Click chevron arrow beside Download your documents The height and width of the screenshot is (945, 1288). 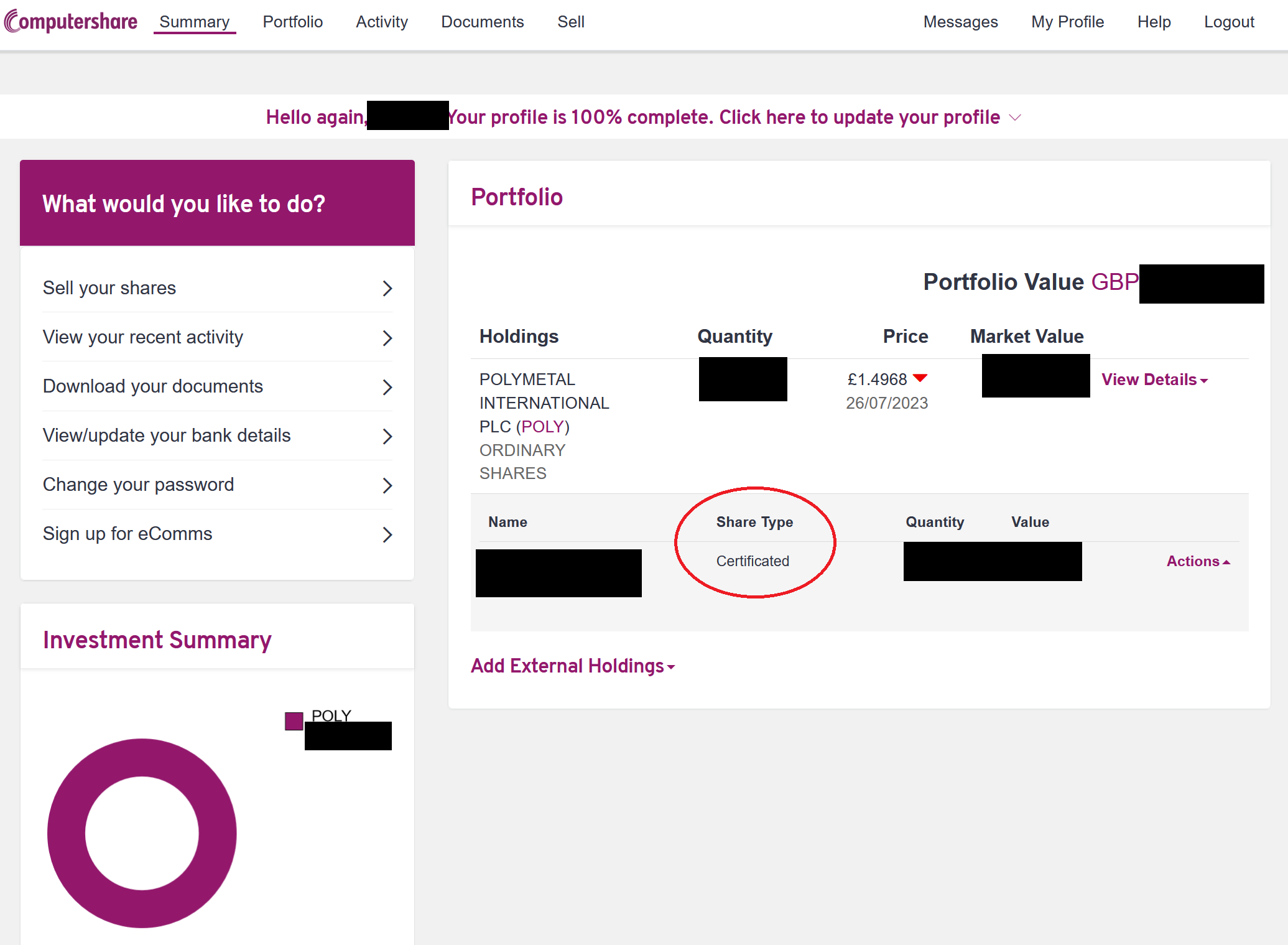(x=387, y=387)
